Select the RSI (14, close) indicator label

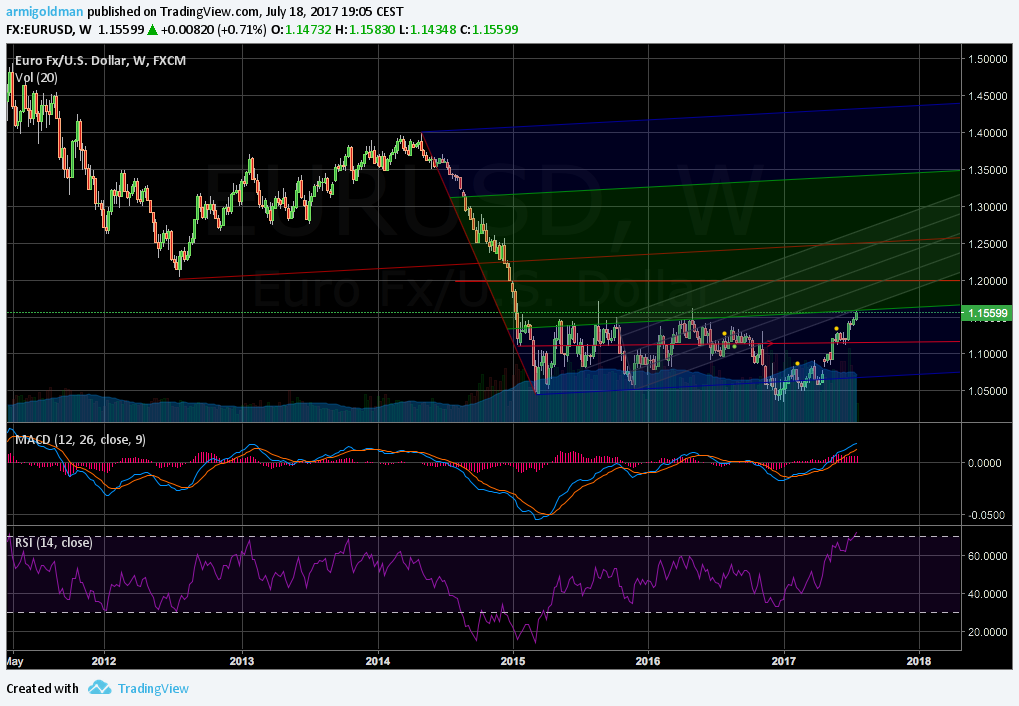click(53, 542)
